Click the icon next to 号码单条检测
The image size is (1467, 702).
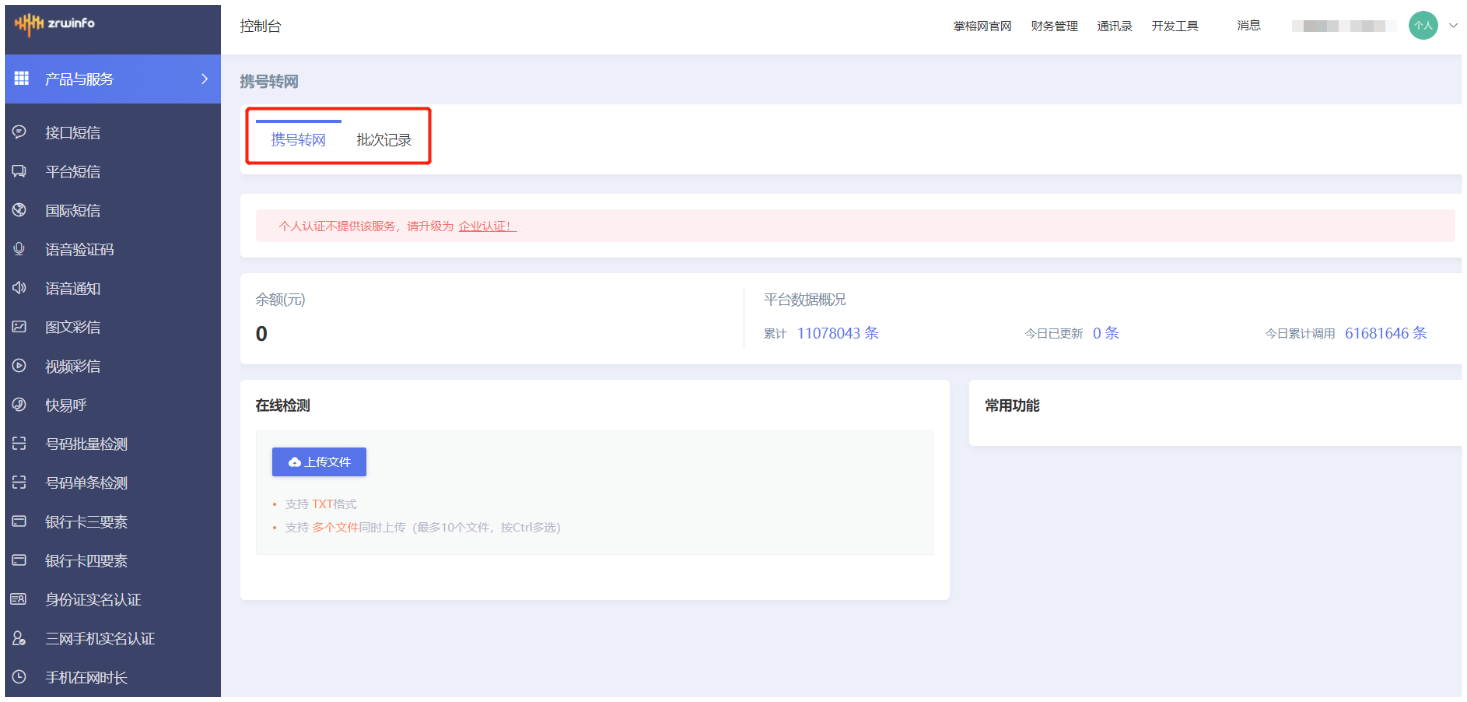[18, 483]
